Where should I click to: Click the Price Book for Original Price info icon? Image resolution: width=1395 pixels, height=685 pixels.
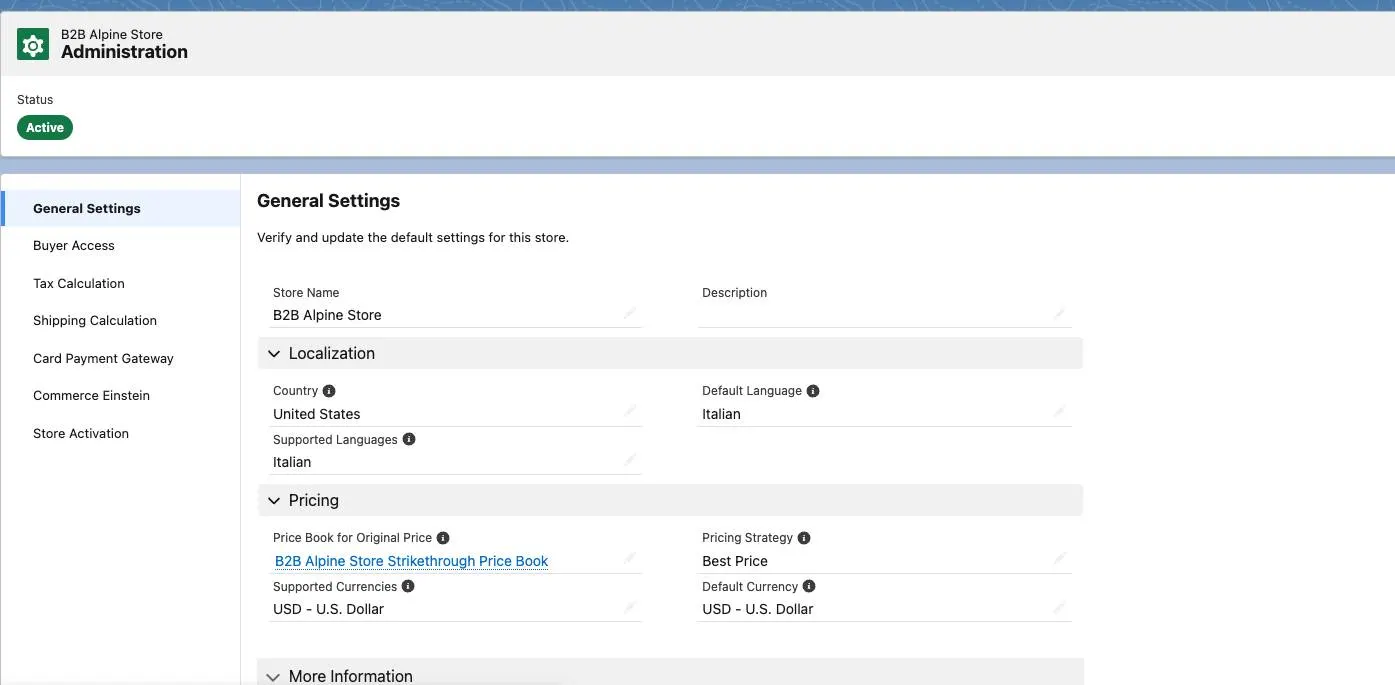tap(443, 538)
